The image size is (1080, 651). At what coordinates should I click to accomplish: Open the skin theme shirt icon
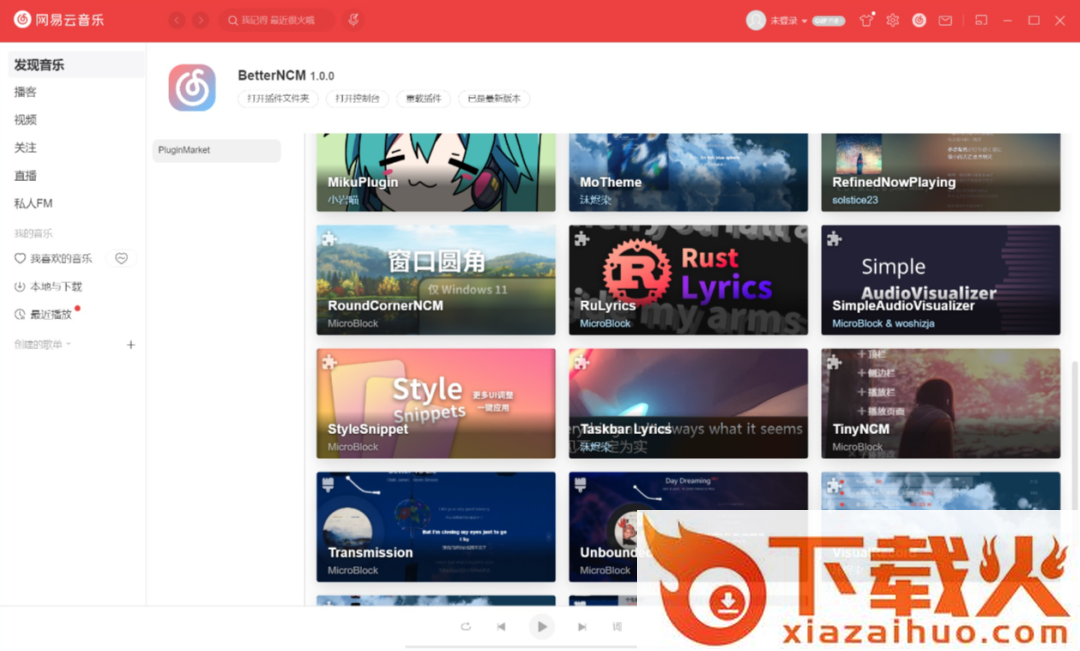pos(866,20)
